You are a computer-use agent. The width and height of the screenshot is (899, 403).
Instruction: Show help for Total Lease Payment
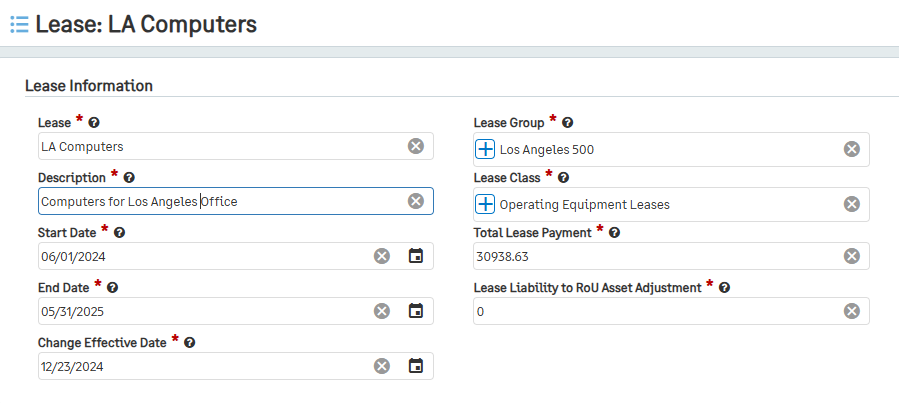click(x=614, y=233)
